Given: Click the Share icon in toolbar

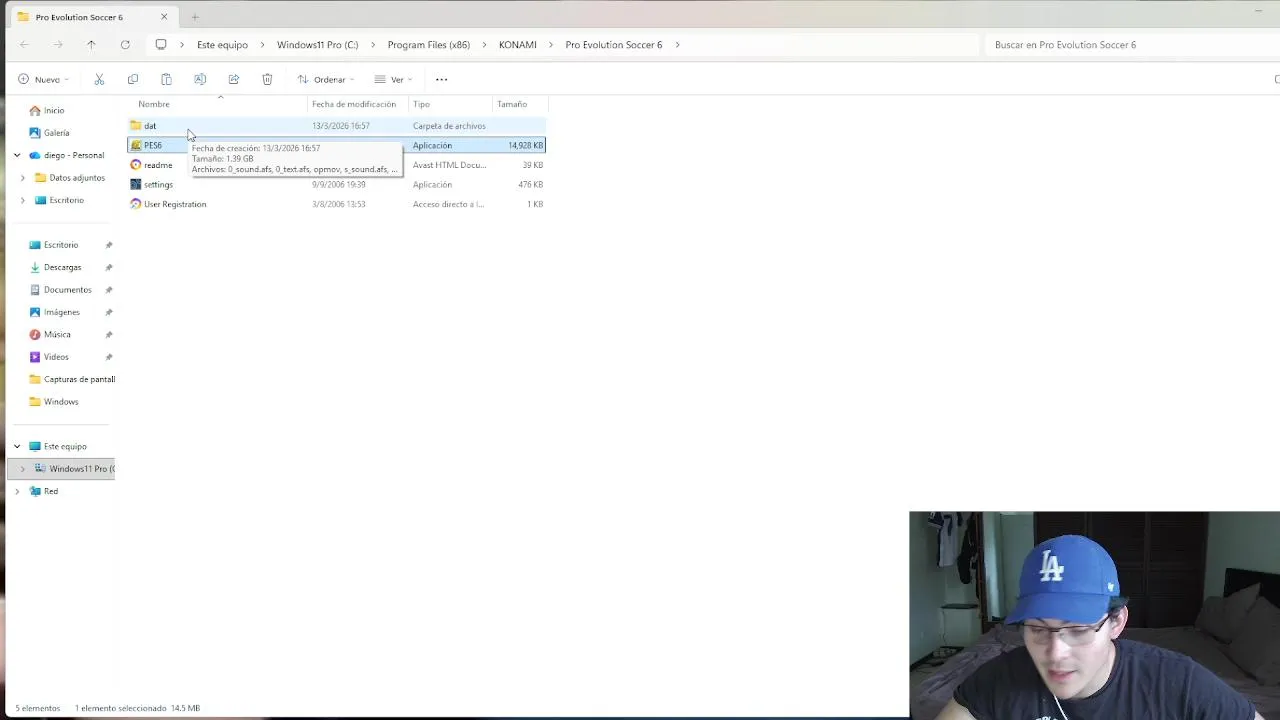Looking at the screenshot, I should pos(233,79).
